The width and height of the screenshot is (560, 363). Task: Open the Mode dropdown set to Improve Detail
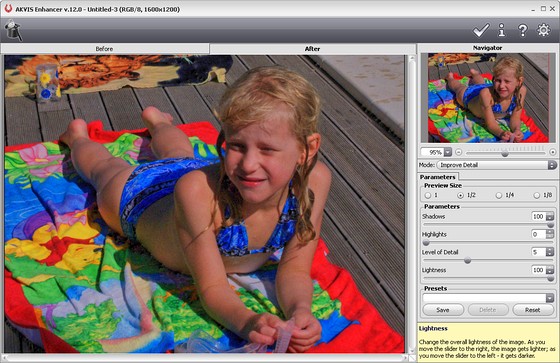496,165
